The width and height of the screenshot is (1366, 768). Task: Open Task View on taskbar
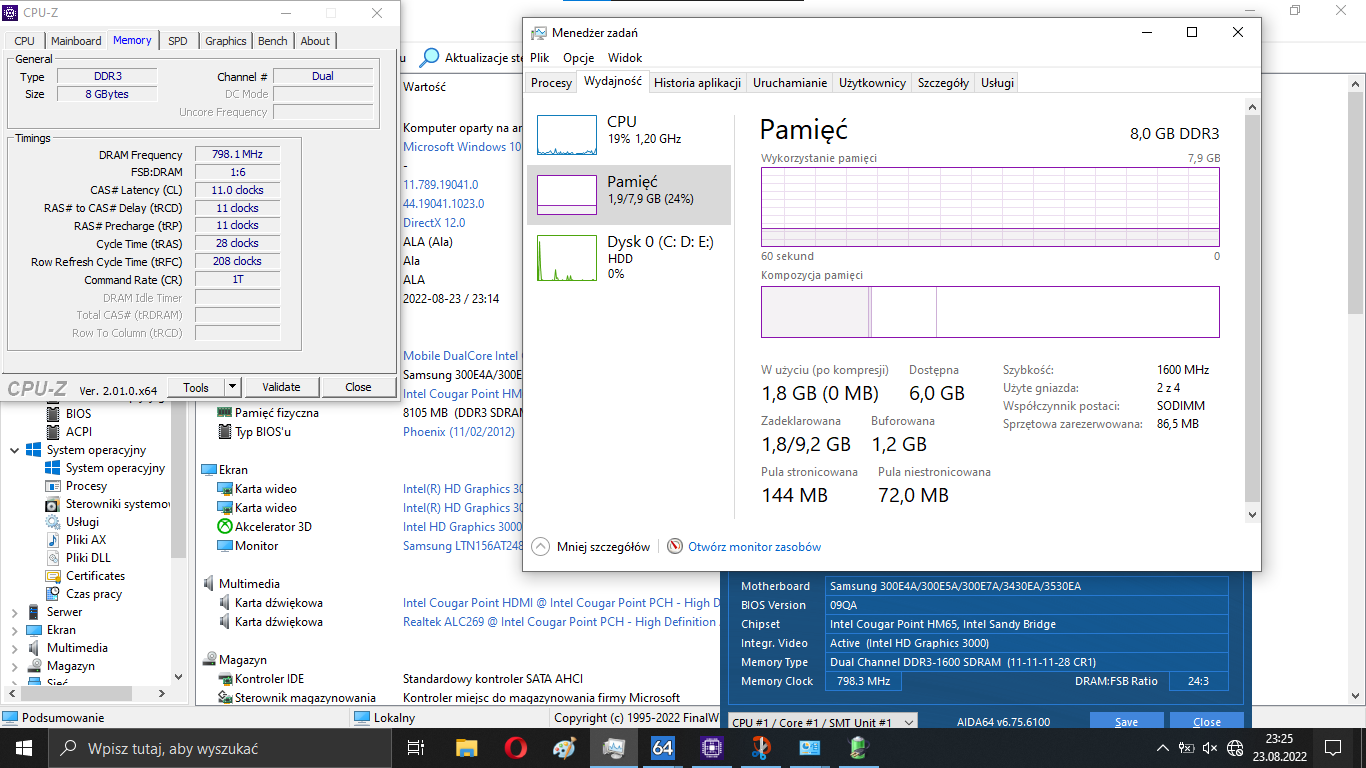[416, 748]
